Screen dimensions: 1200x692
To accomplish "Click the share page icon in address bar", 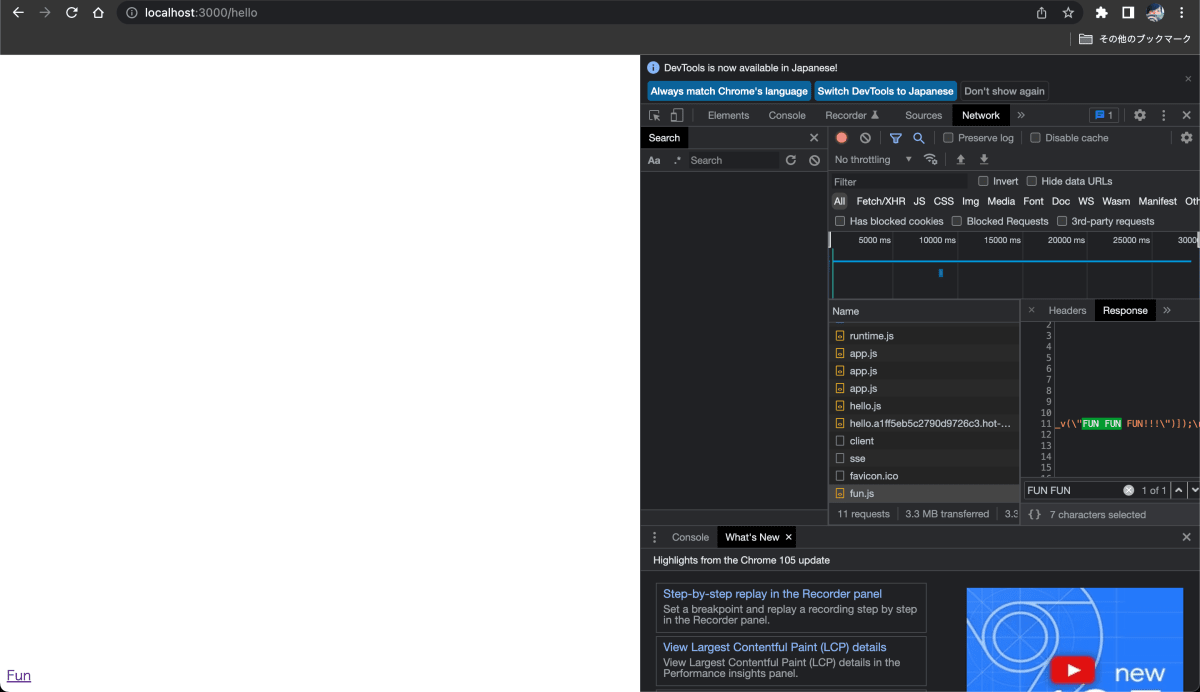I will coord(1042,13).
